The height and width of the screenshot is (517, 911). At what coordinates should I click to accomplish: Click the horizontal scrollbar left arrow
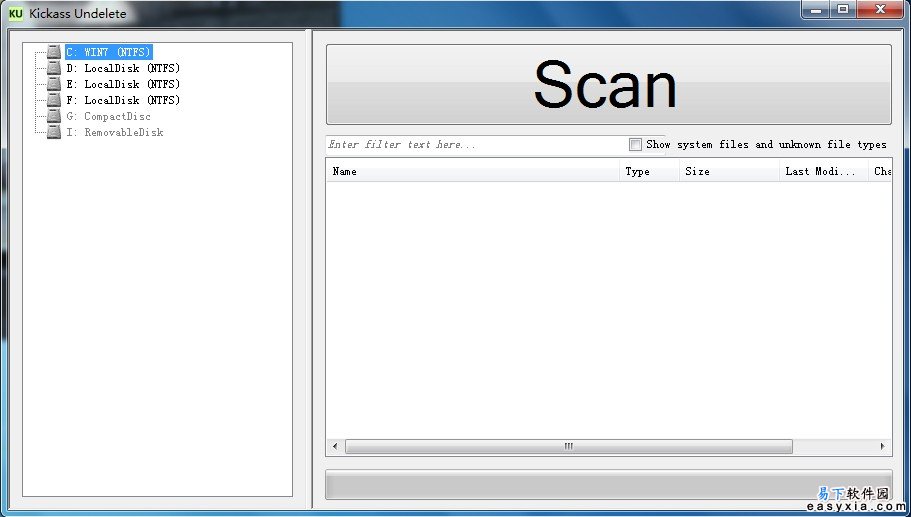[x=335, y=446]
